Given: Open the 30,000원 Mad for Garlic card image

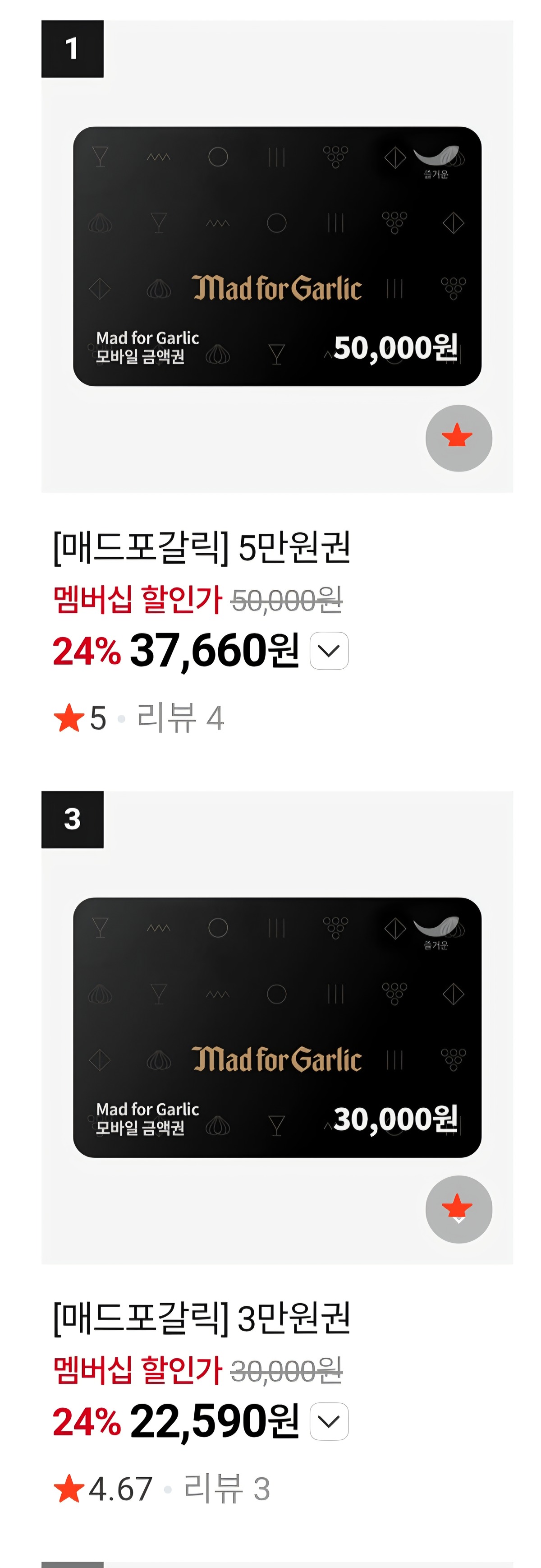Looking at the screenshot, I should (277, 1027).
